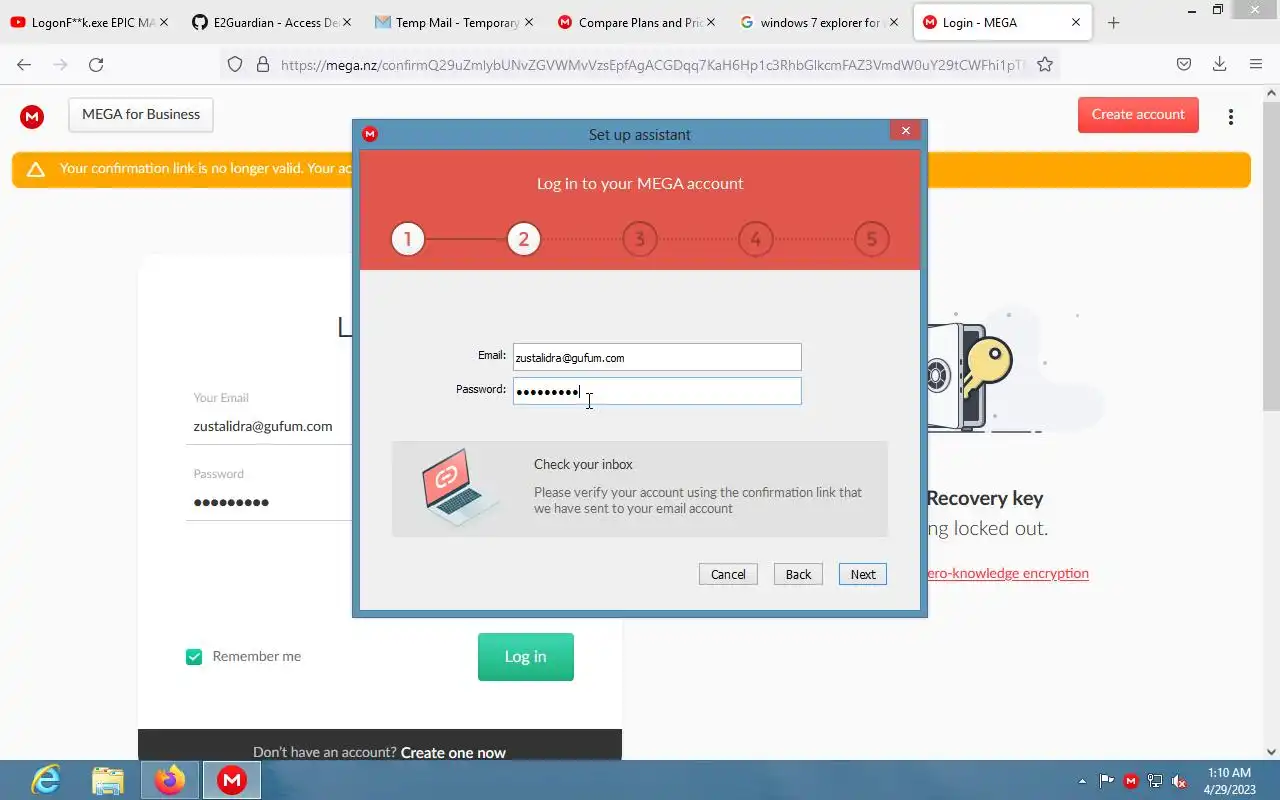Bookmark this page with the star icon
Viewport: 1280px width, 800px height.
click(x=1045, y=64)
